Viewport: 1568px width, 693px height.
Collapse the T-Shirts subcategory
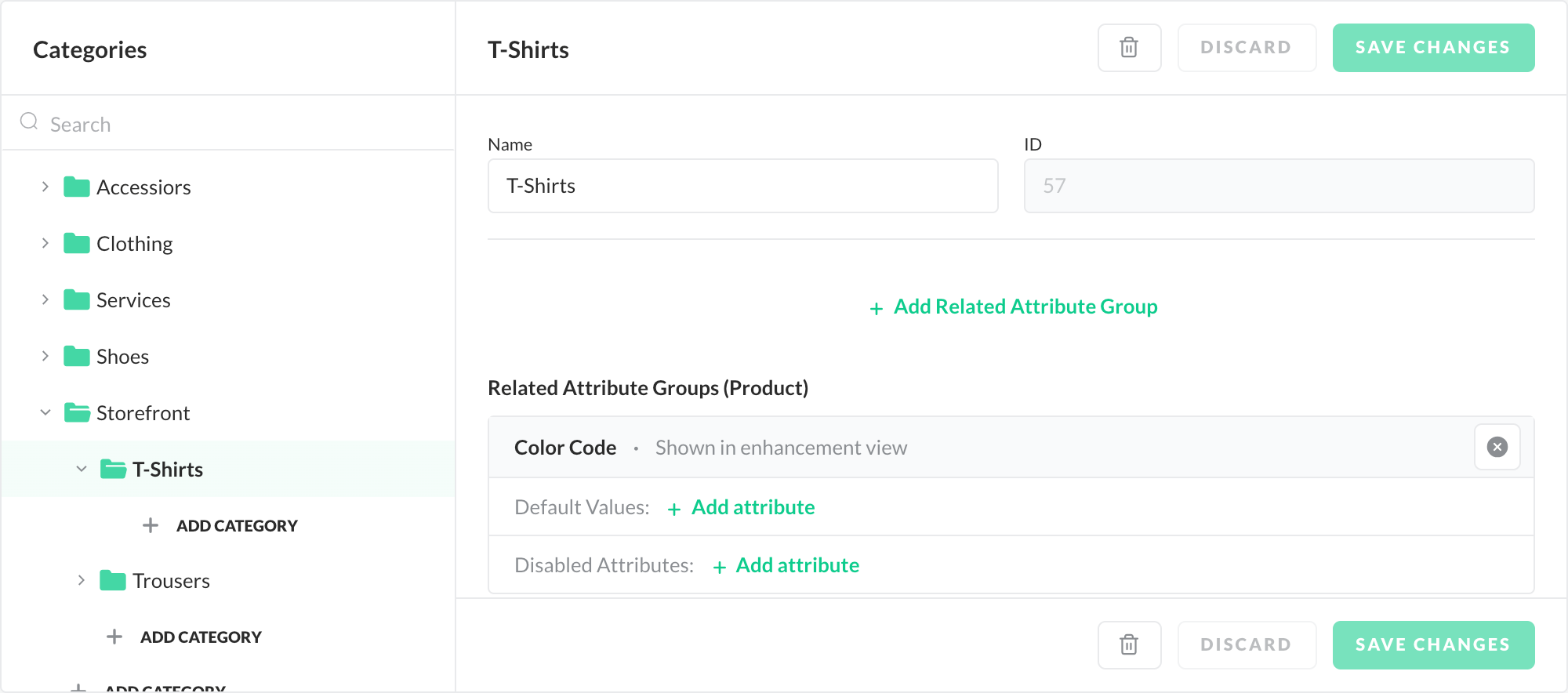click(x=82, y=470)
